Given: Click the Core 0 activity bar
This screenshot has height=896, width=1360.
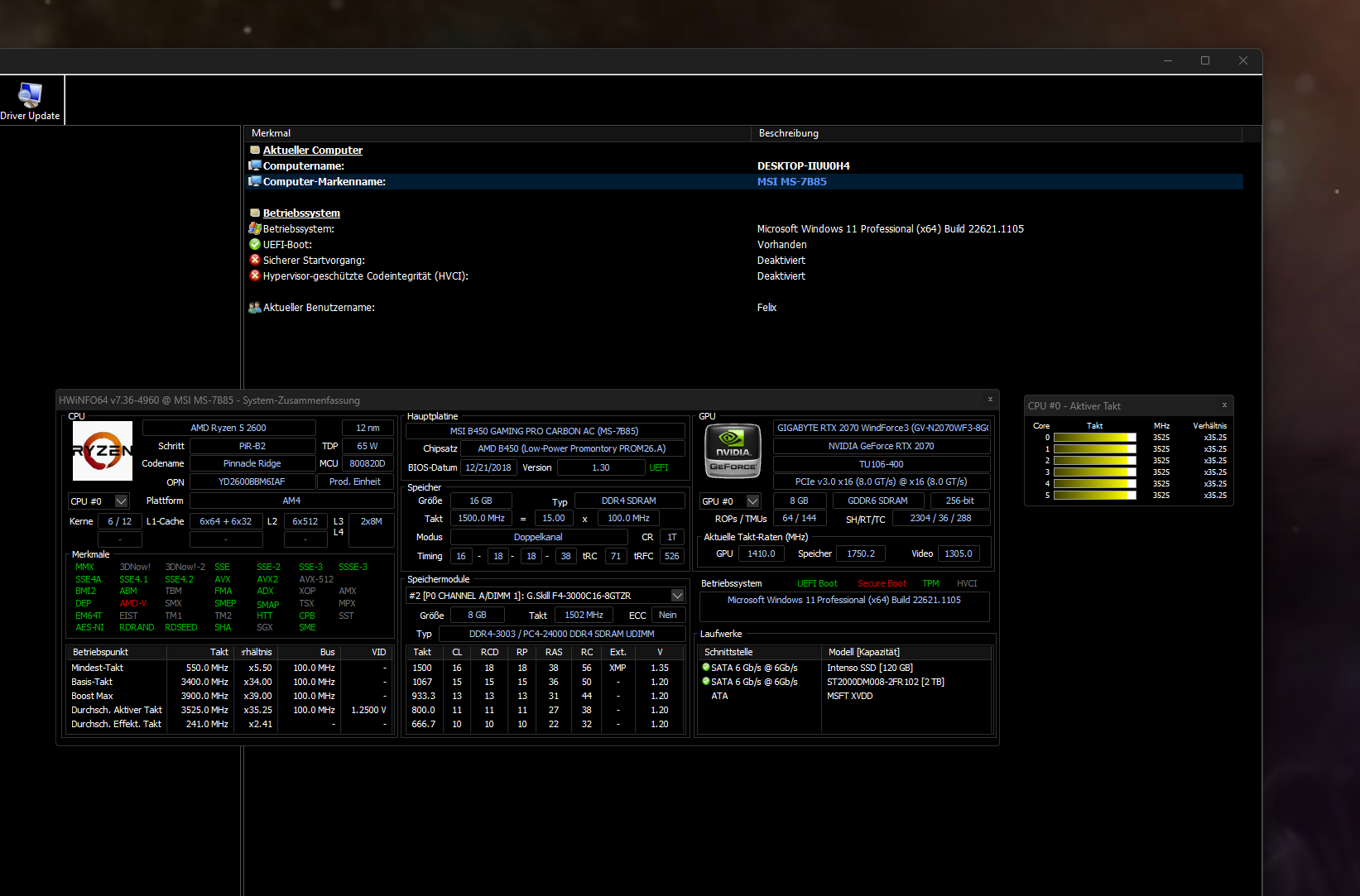Looking at the screenshot, I should point(1094,438).
